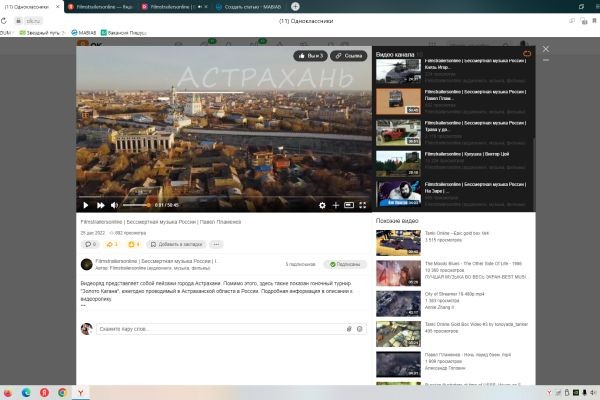Screen dimensions: 600x400
Task: Open Tanki Online Epic gold box video
Action: [x=398, y=243]
